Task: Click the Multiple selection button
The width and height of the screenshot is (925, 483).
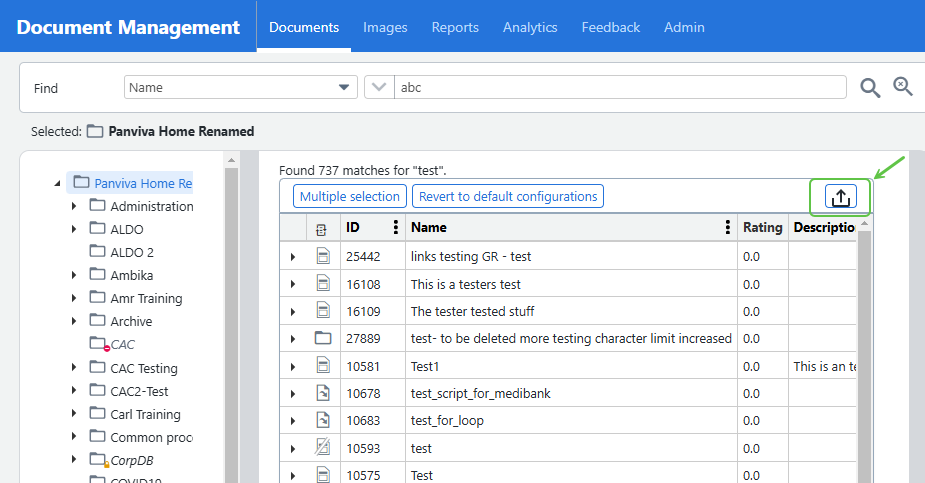Action: 350,197
